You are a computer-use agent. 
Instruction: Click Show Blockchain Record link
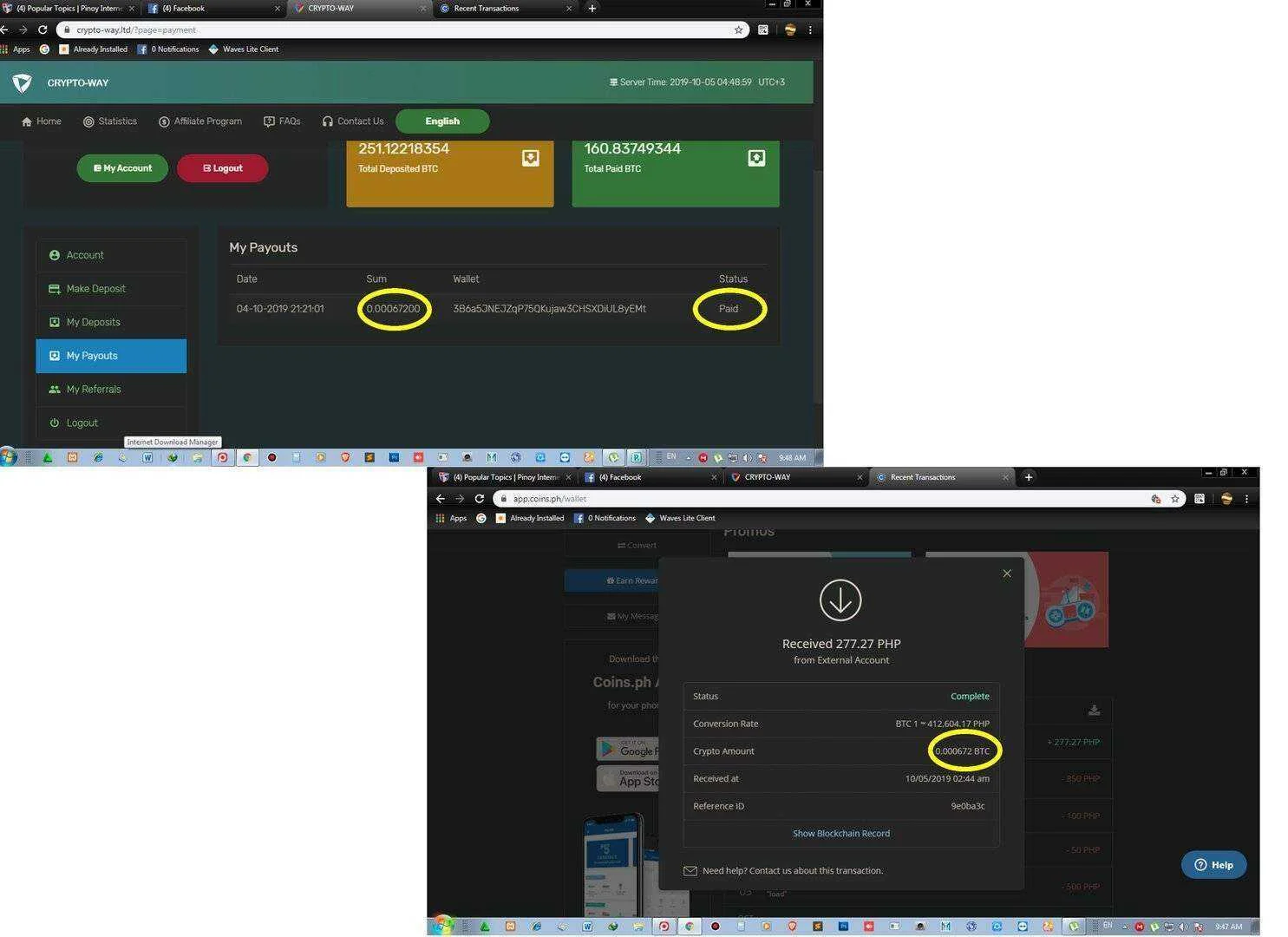point(841,834)
